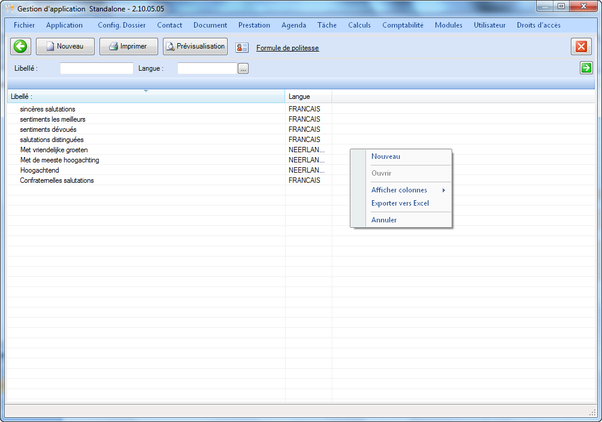Click the red close form icon
The image size is (602, 422).
(x=581, y=47)
